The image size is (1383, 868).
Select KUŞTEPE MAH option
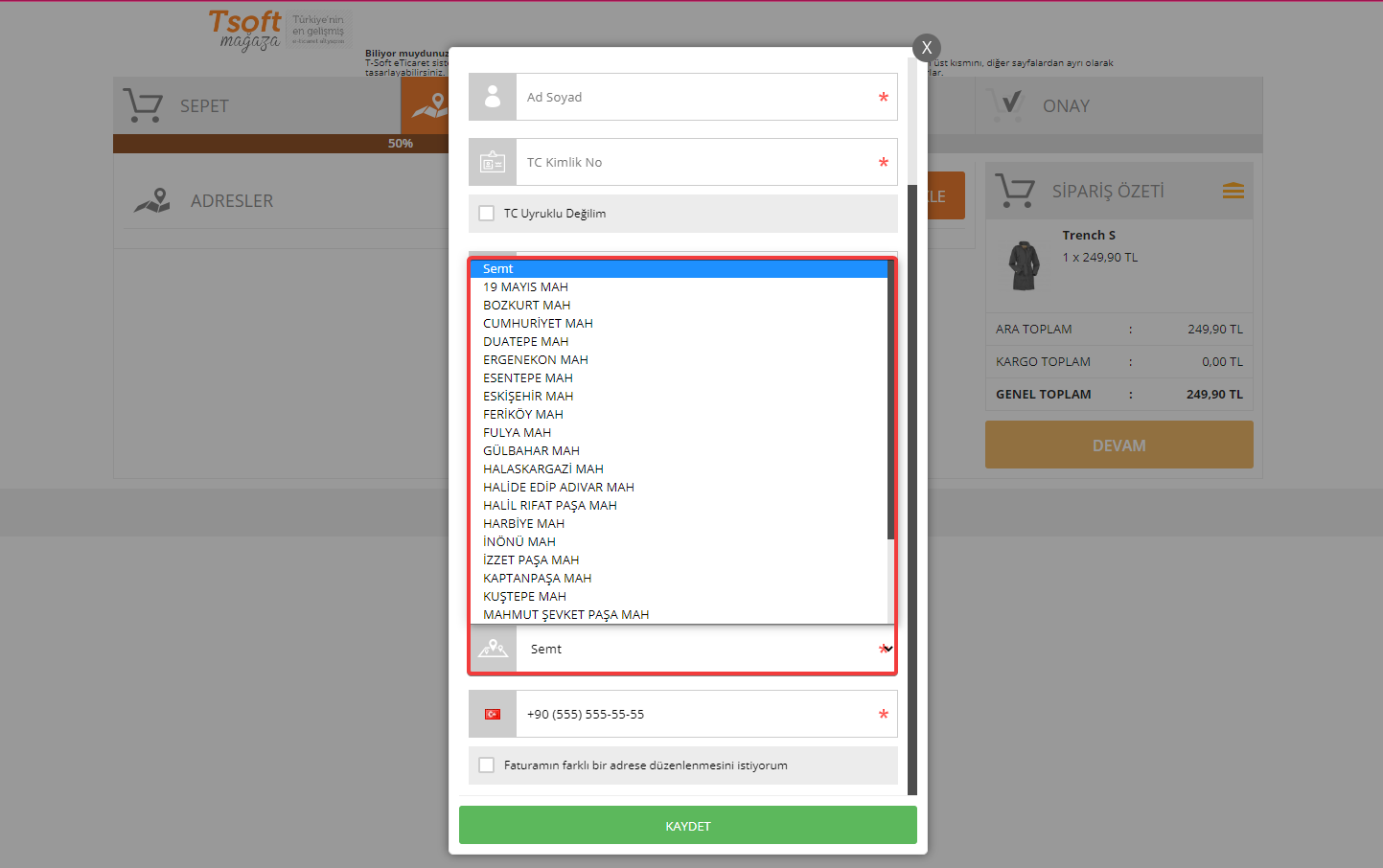(680, 597)
